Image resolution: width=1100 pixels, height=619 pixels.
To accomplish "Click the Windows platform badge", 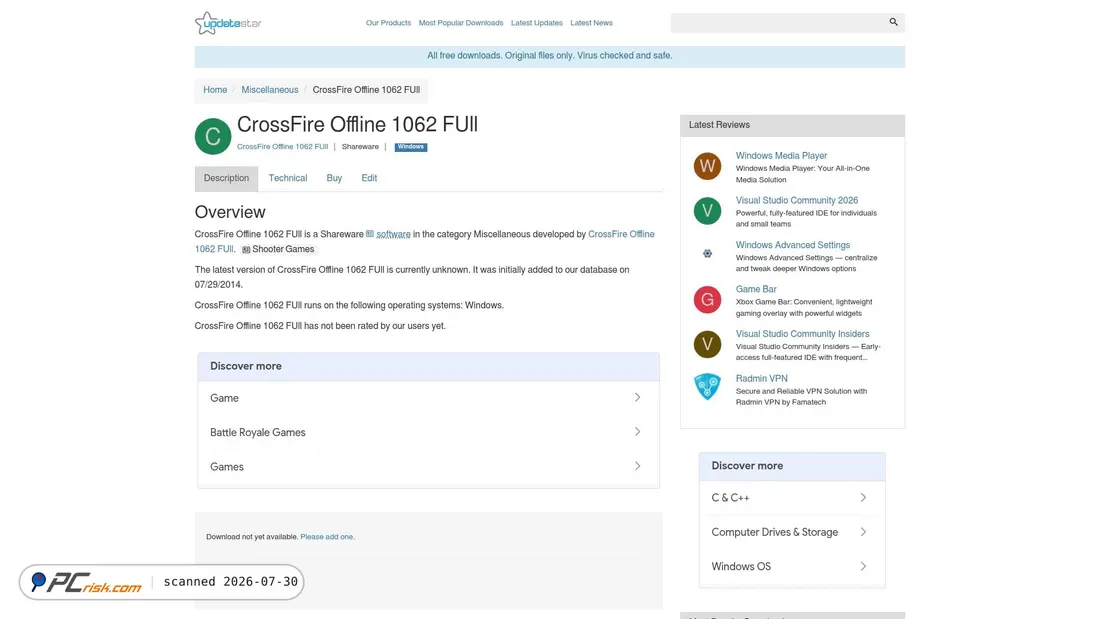I will pos(410,147).
